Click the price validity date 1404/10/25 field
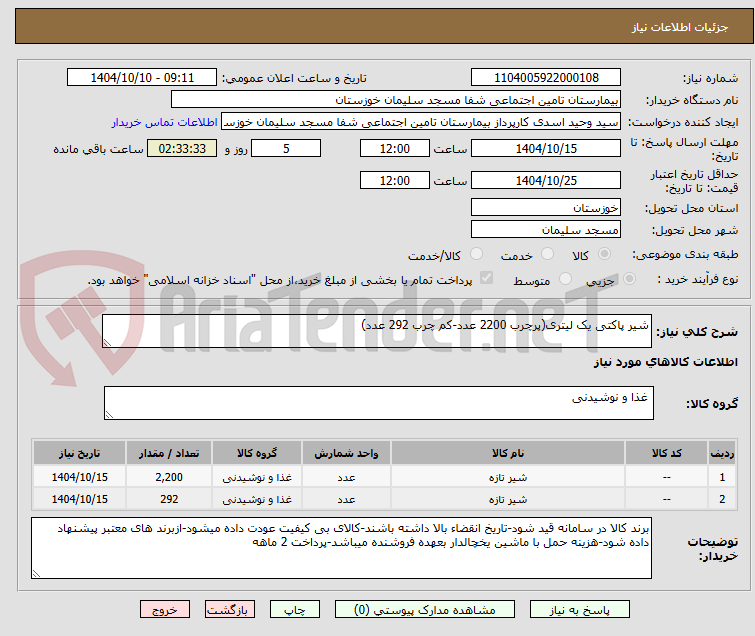The width and height of the screenshot is (755, 636). 546,181
